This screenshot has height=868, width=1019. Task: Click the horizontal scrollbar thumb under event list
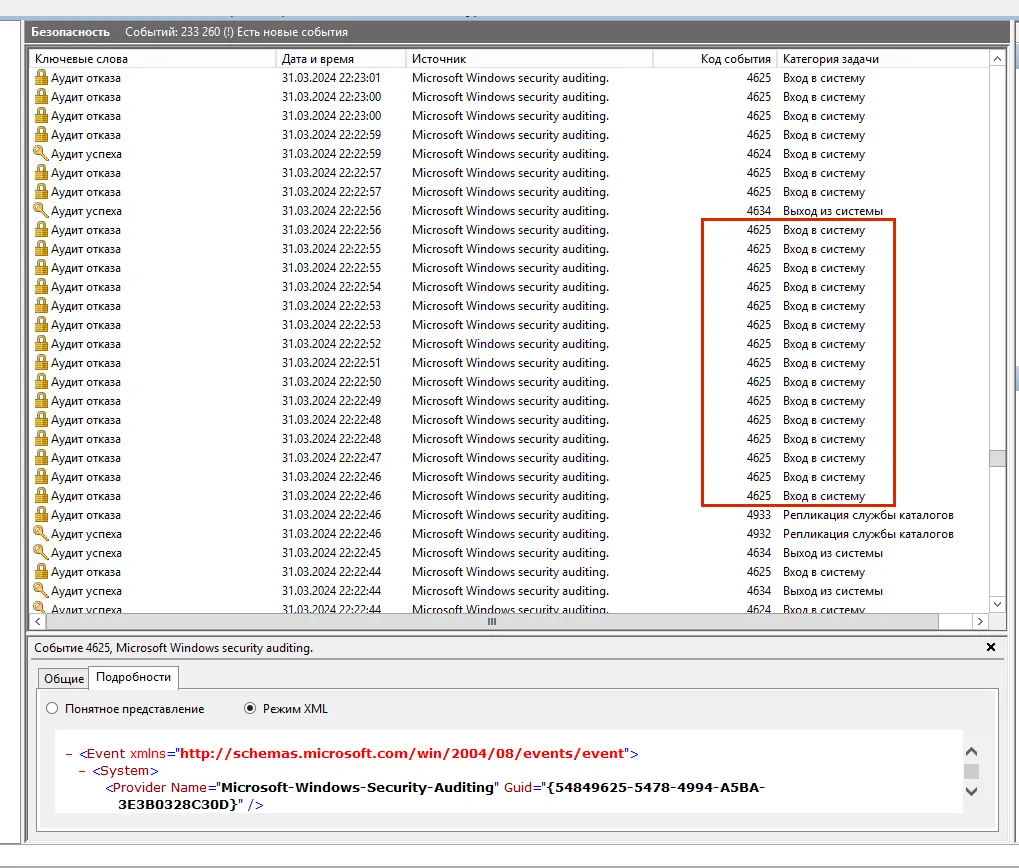(490, 622)
